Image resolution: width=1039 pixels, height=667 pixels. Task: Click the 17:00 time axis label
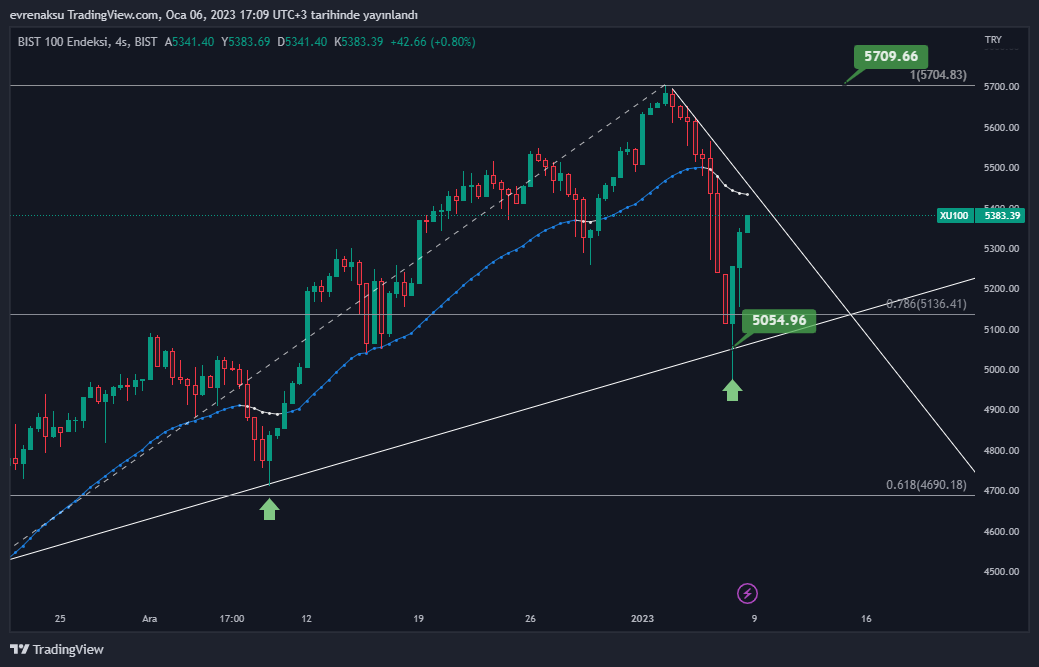(232, 619)
